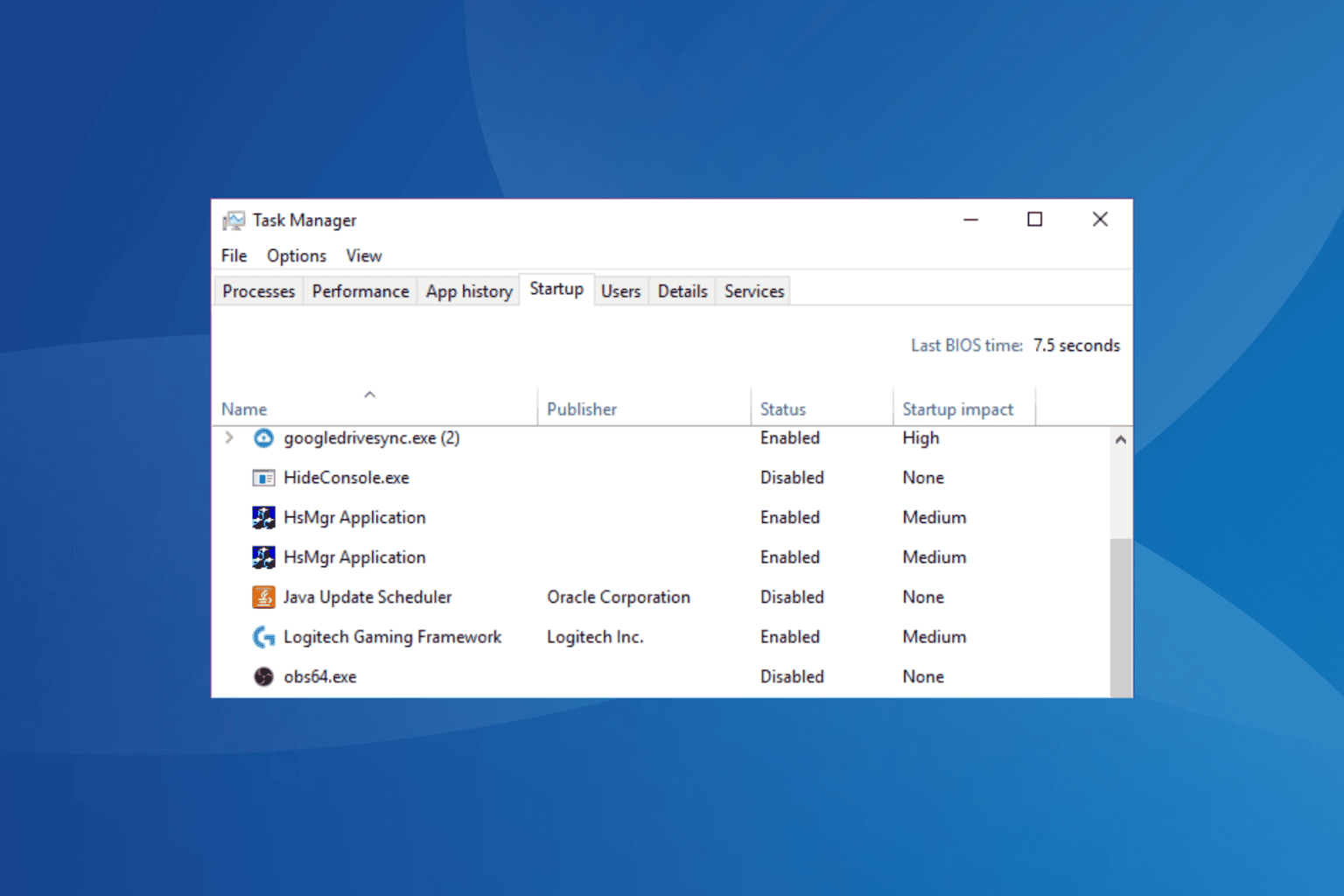Click None impact of obs64.exe
The height and width of the screenshot is (896, 1344).
point(923,676)
